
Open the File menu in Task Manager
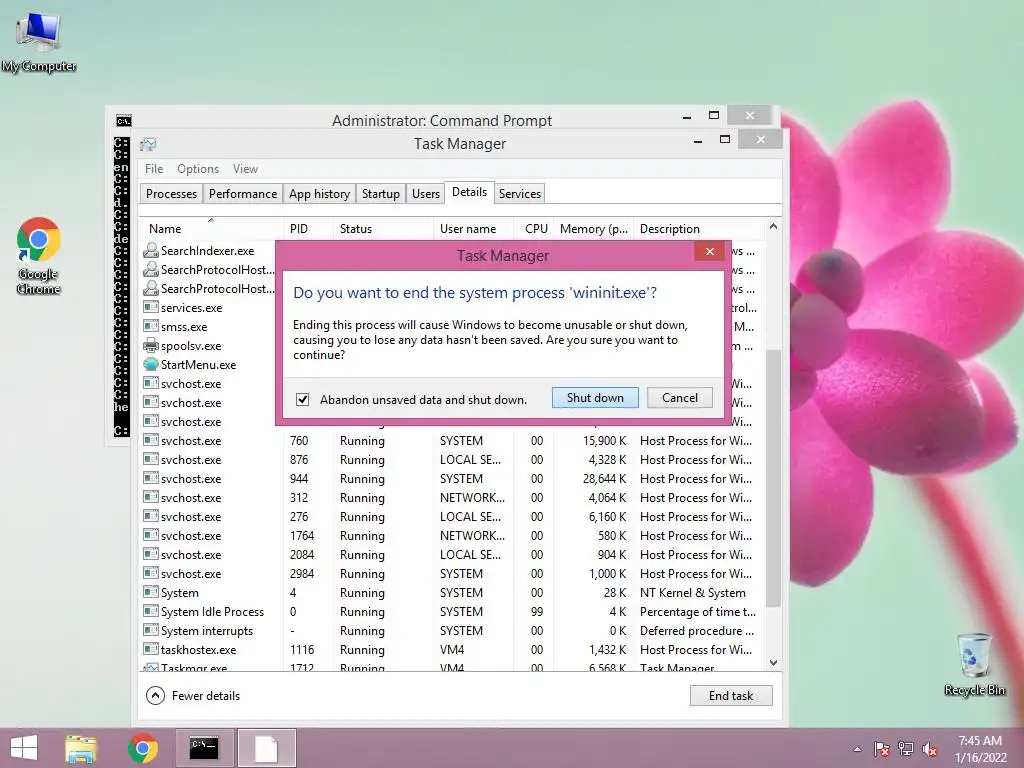click(x=154, y=168)
